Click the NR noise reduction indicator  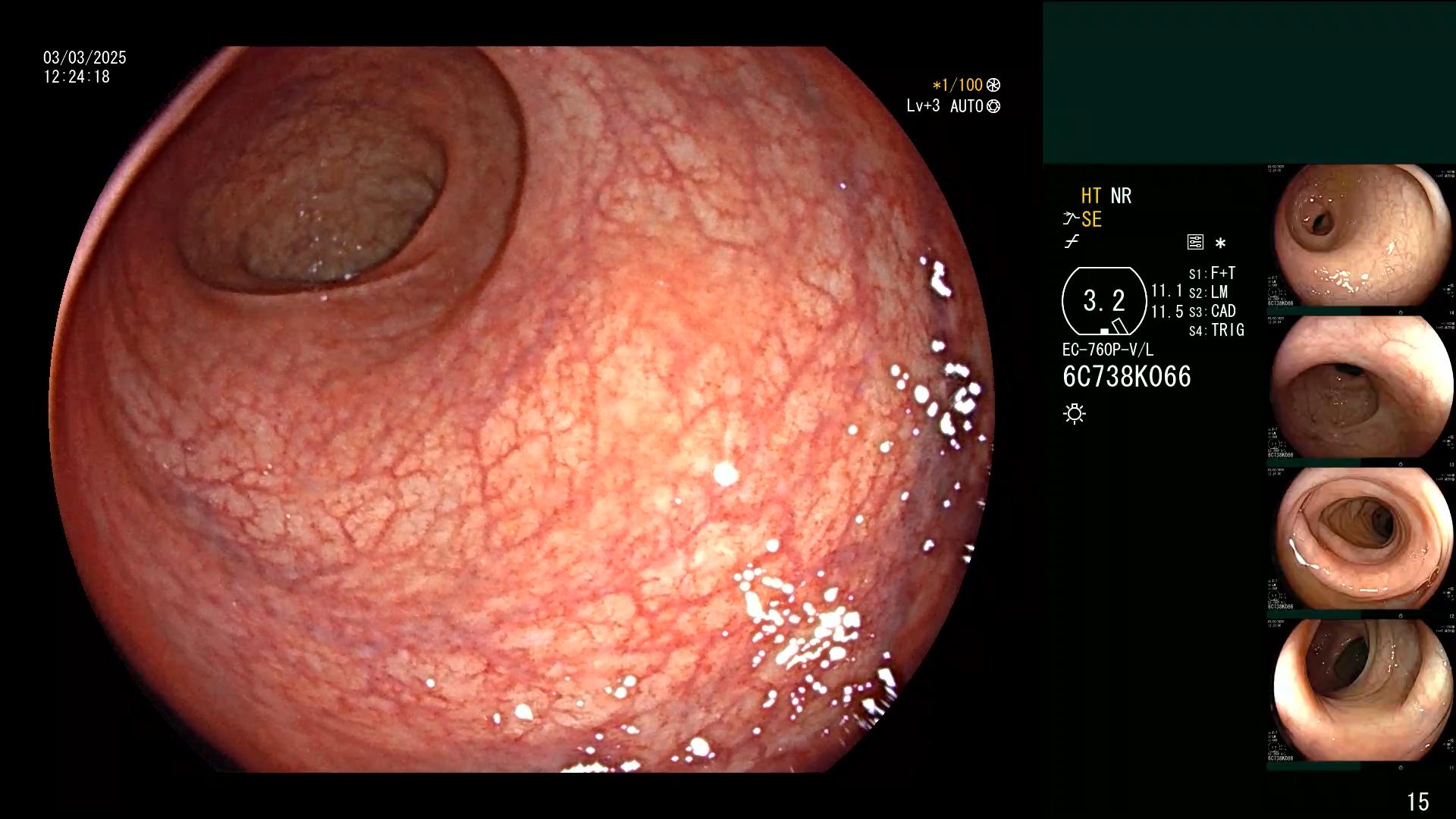pos(1121,196)
